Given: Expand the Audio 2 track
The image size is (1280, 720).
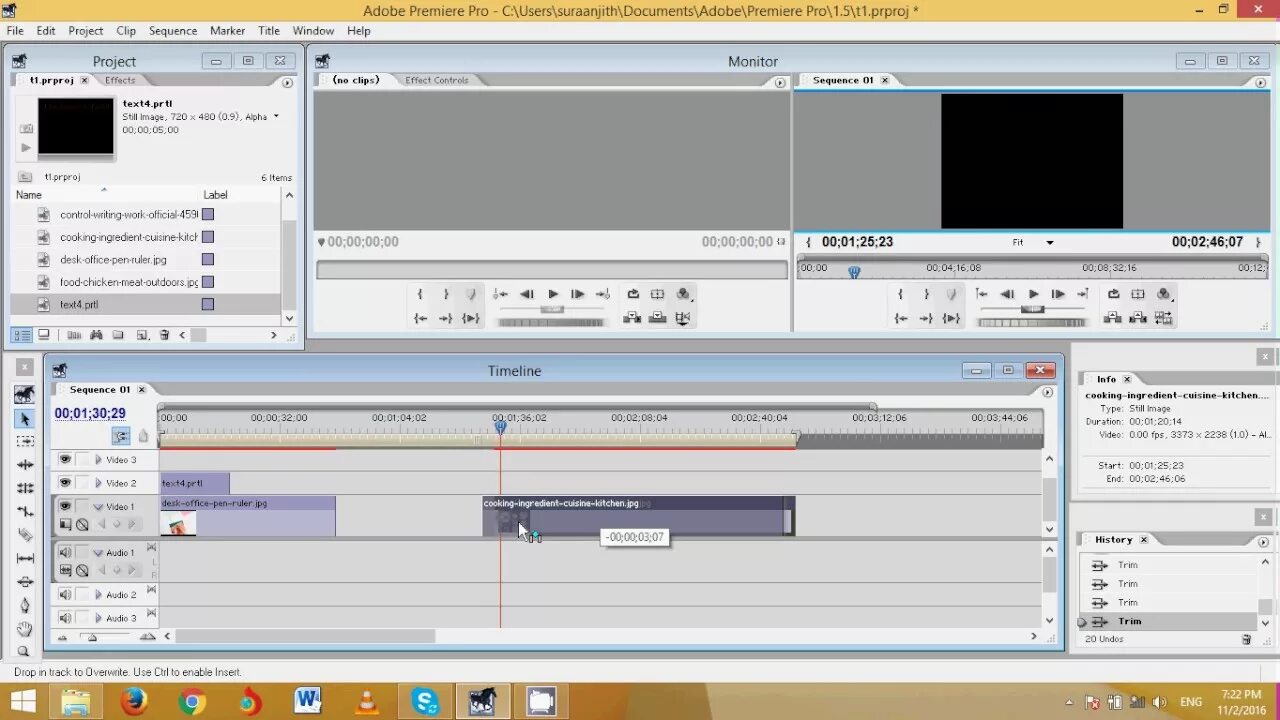Looking at the screenshot, I should pos(98,595).
